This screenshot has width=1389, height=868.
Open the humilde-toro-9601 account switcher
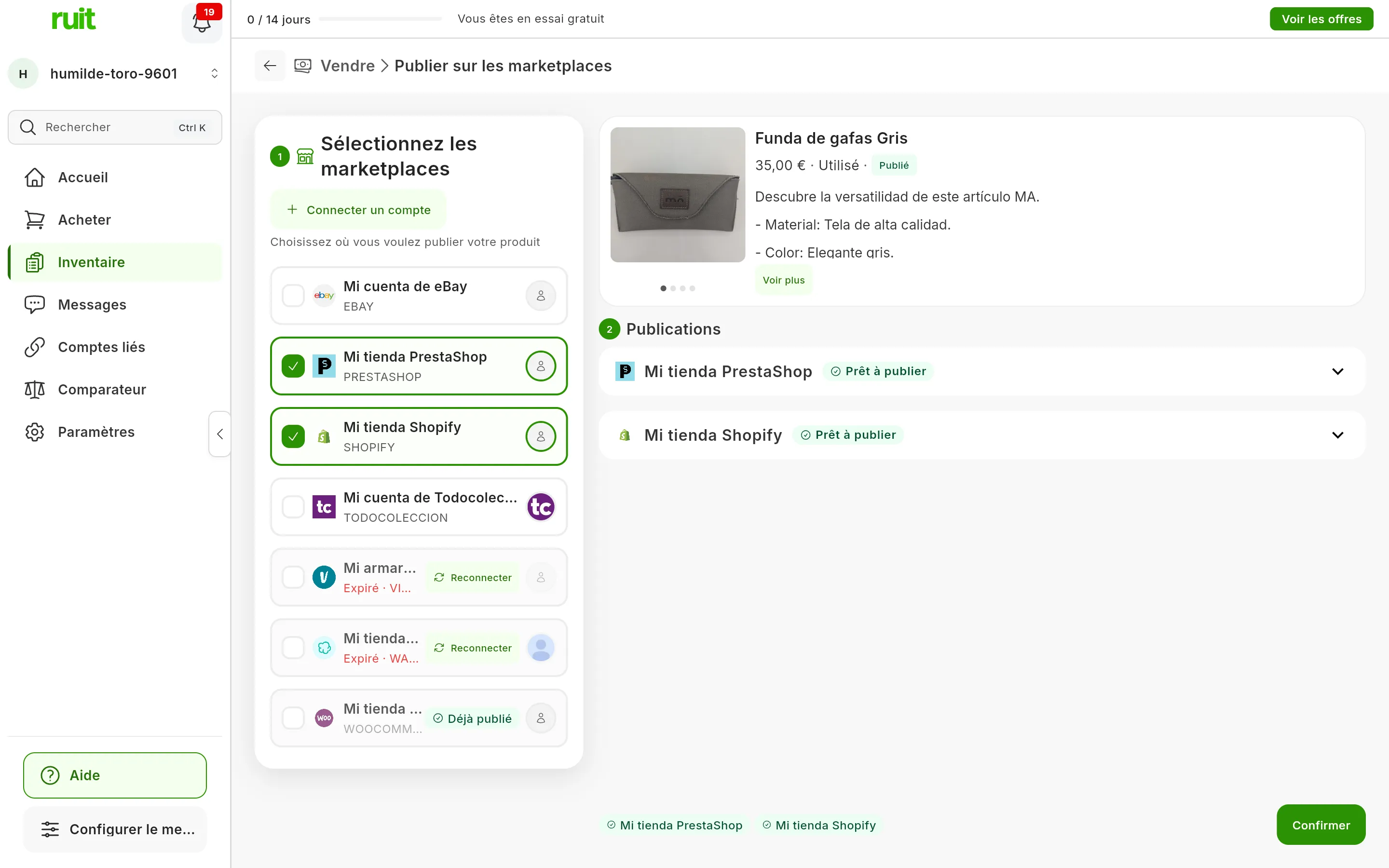[x=115, y=73]
